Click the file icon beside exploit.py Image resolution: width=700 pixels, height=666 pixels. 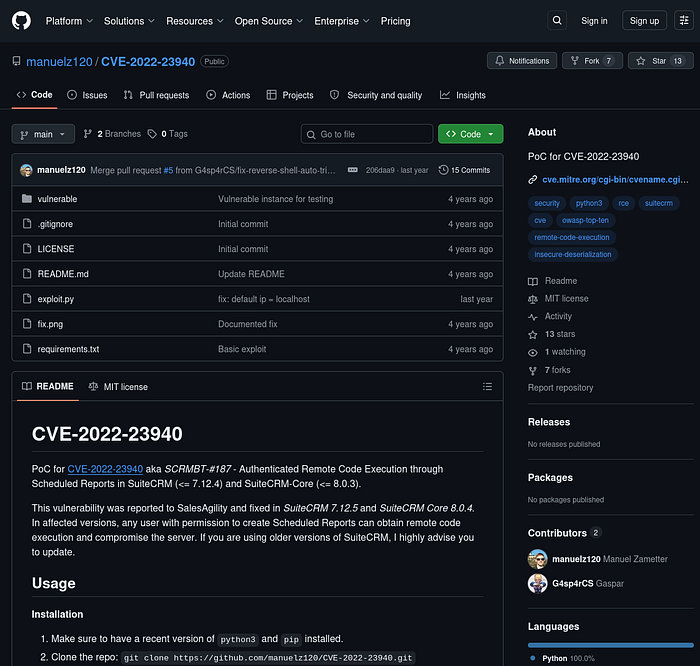(27, 299)
